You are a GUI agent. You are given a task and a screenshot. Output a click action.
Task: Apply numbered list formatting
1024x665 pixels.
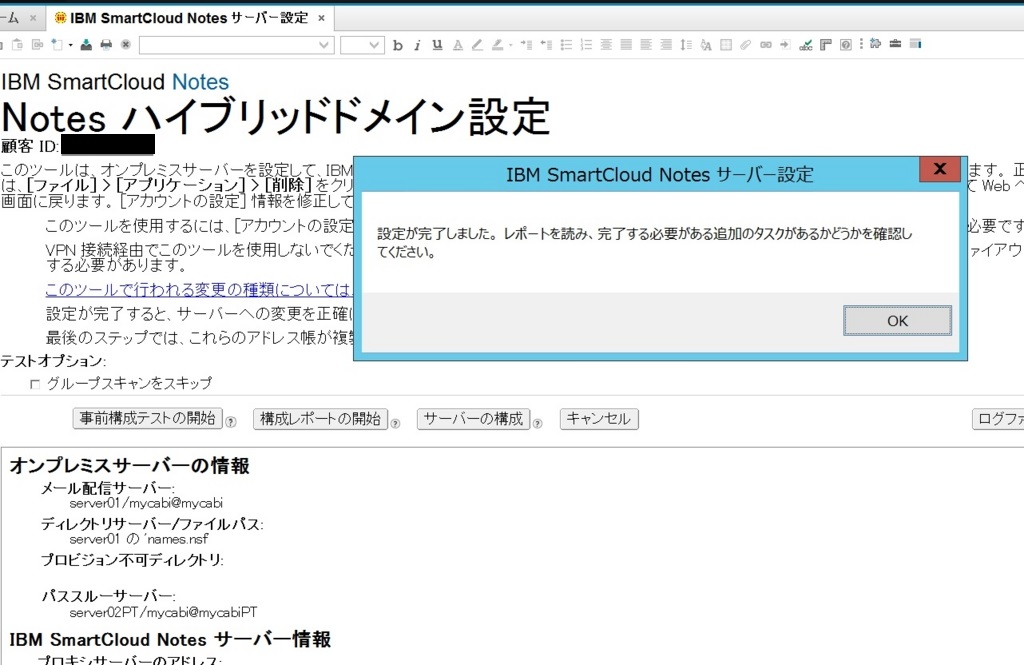pyautogui.click(x=586, y=45)
